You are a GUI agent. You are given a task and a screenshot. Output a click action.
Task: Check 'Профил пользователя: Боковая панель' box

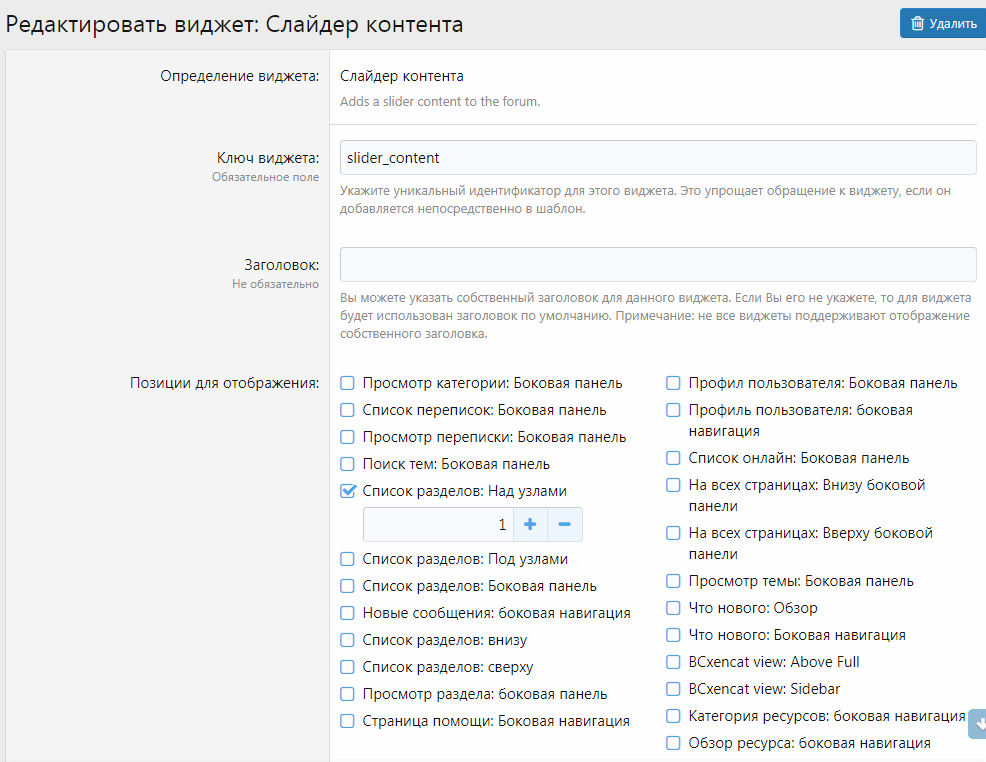click(x=674, y=383)
